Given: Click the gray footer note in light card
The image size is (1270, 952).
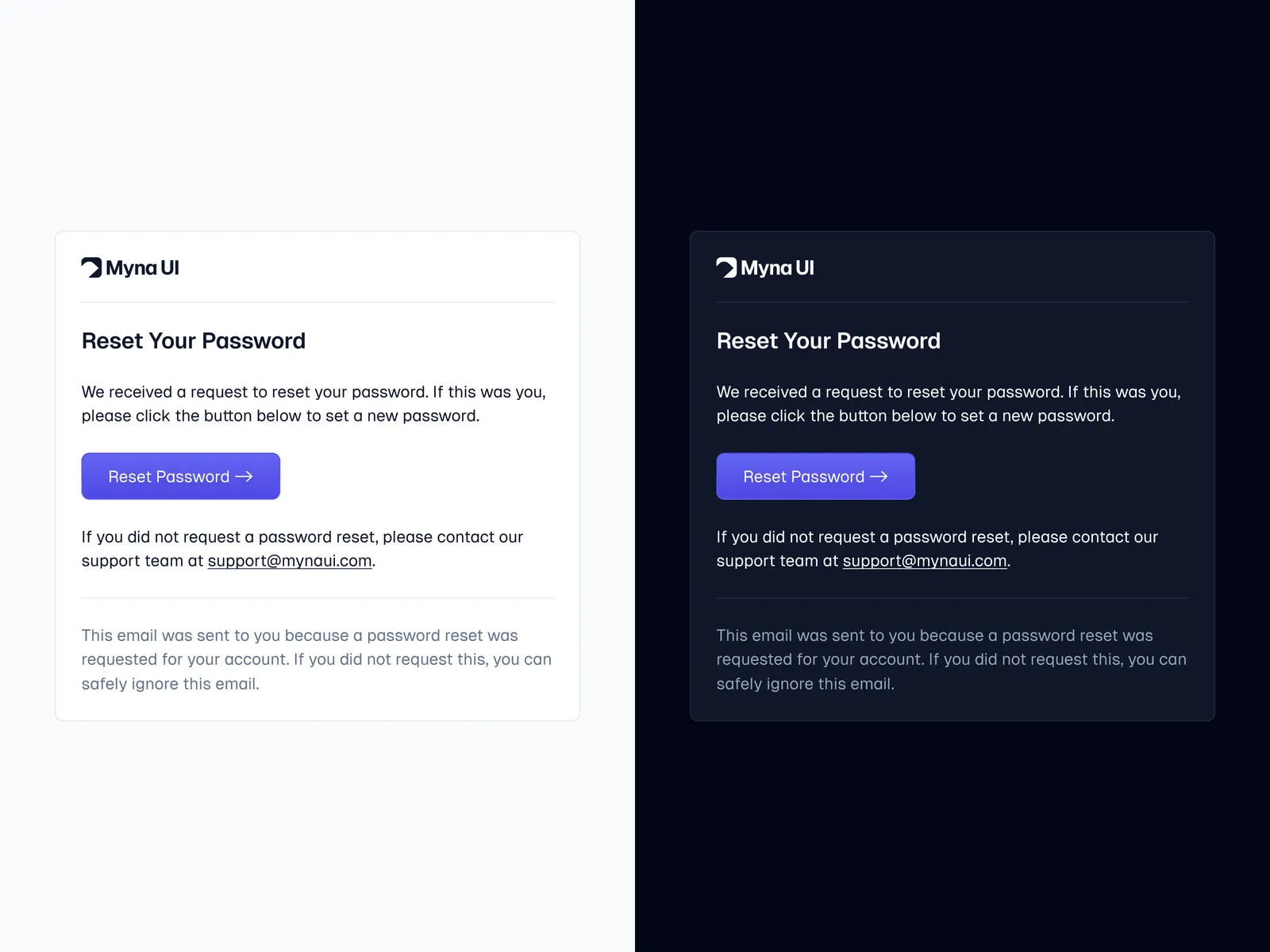Looking at the screenshot, I should 316,659.
